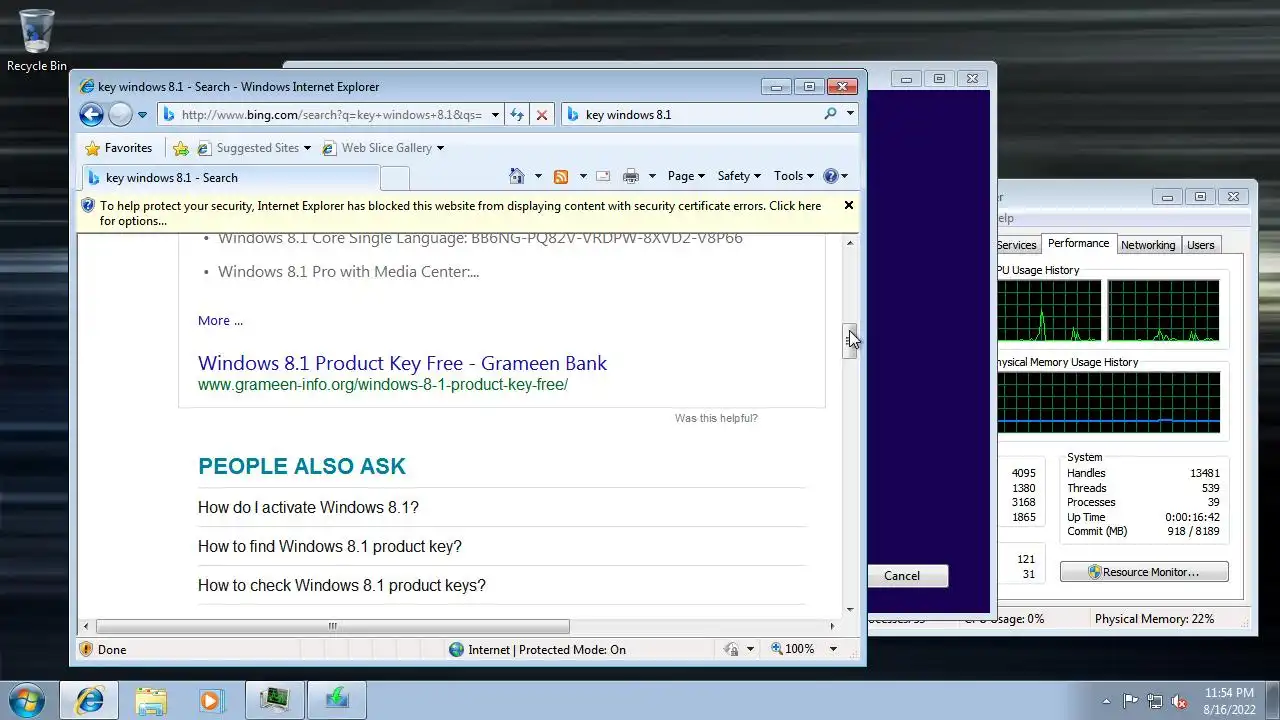Click the status bar privacy report icon
Image resolution: width=1280 pixels, height=720 pixels.
tap(731, 649)
